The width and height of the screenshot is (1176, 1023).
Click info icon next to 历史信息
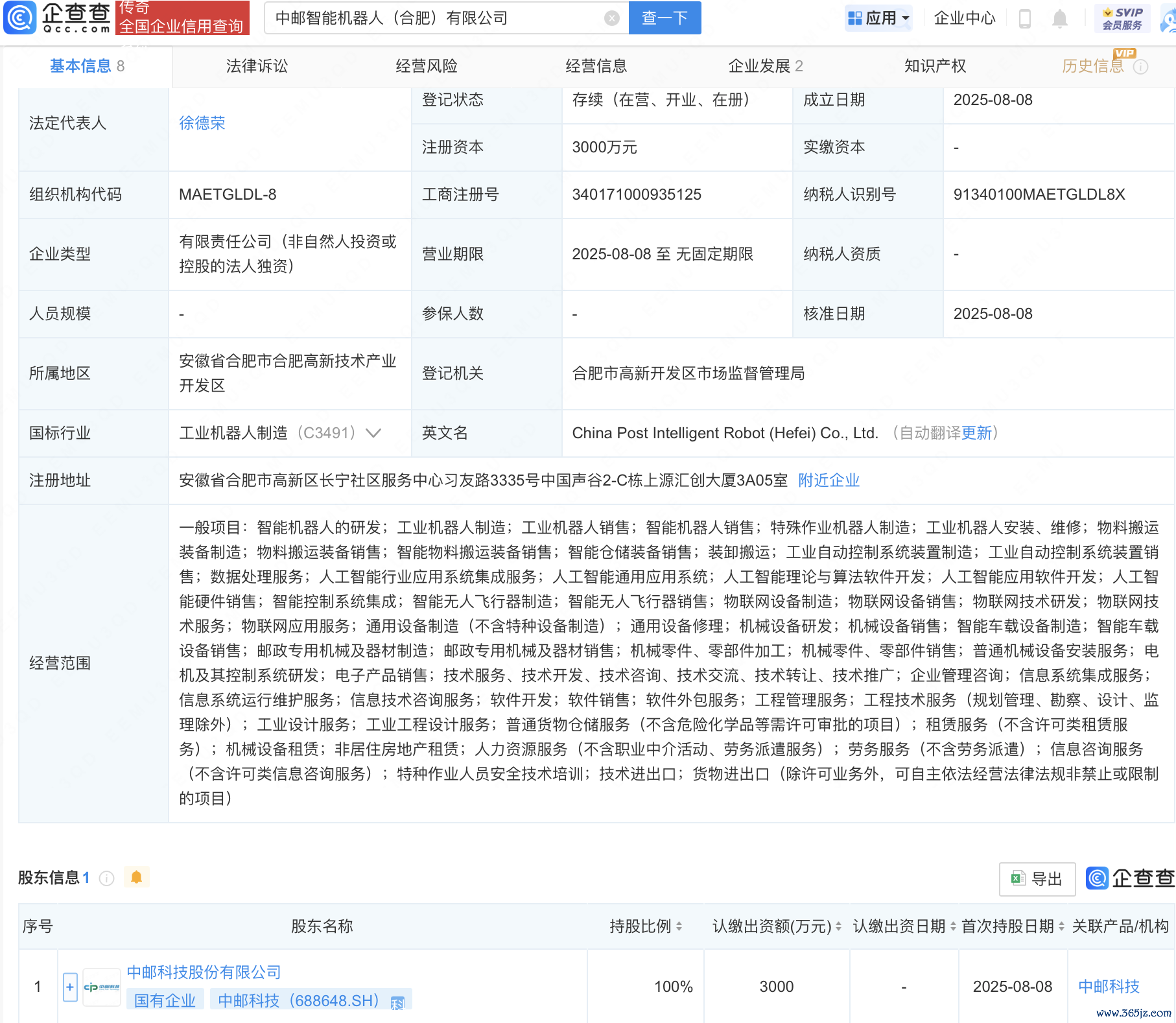(1141, 67)
